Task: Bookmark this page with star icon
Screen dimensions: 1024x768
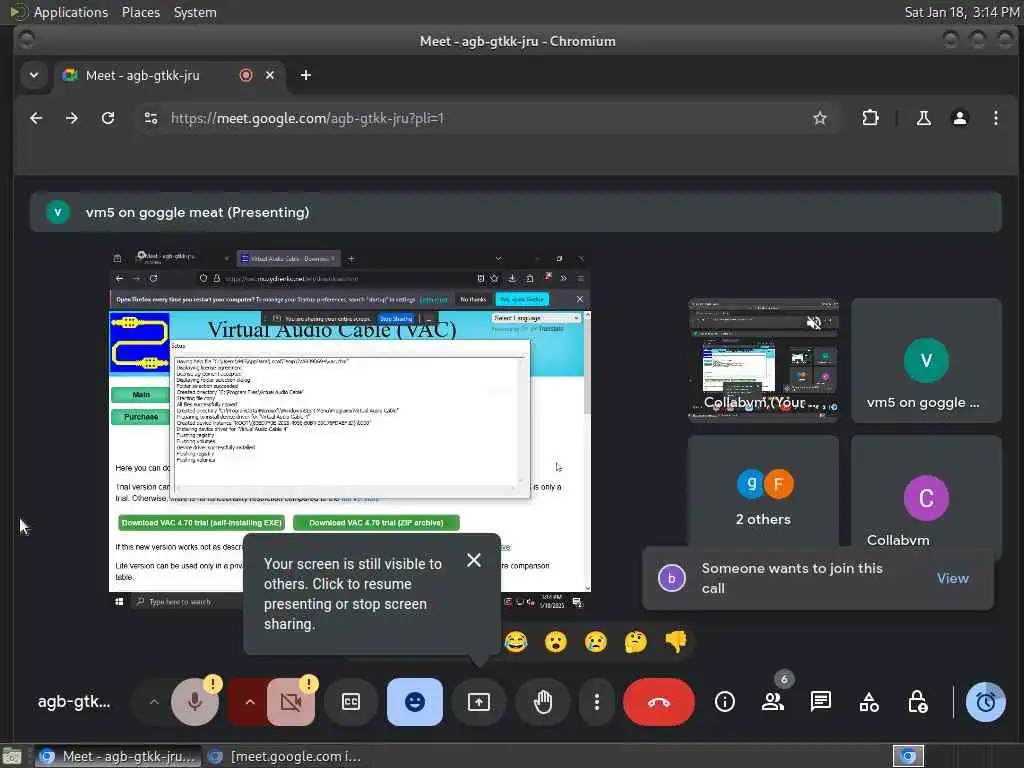Action: pos(820,118)
